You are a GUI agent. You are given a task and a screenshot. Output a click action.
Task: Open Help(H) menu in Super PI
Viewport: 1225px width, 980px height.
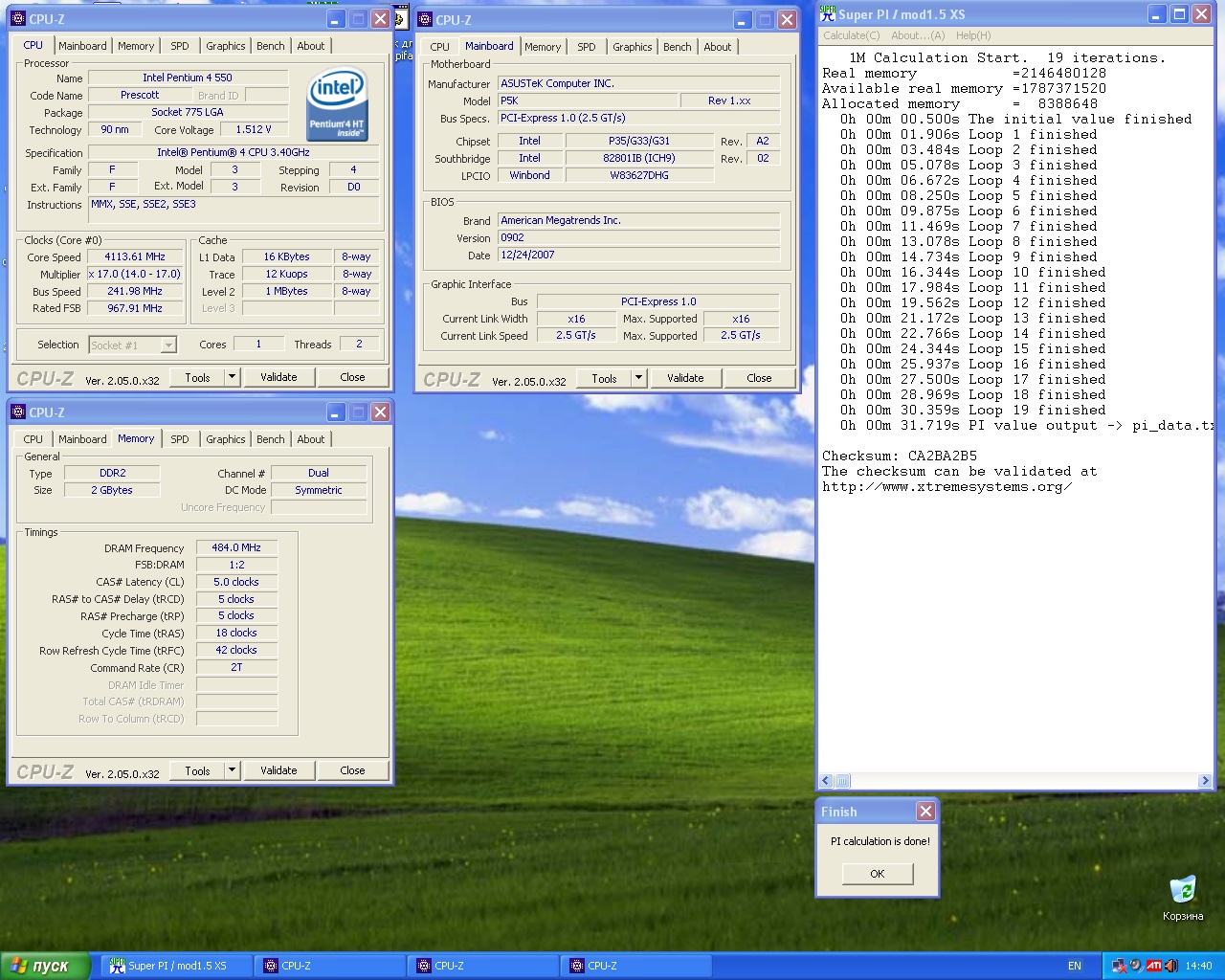pyautogui.click(x=973, y=35)
